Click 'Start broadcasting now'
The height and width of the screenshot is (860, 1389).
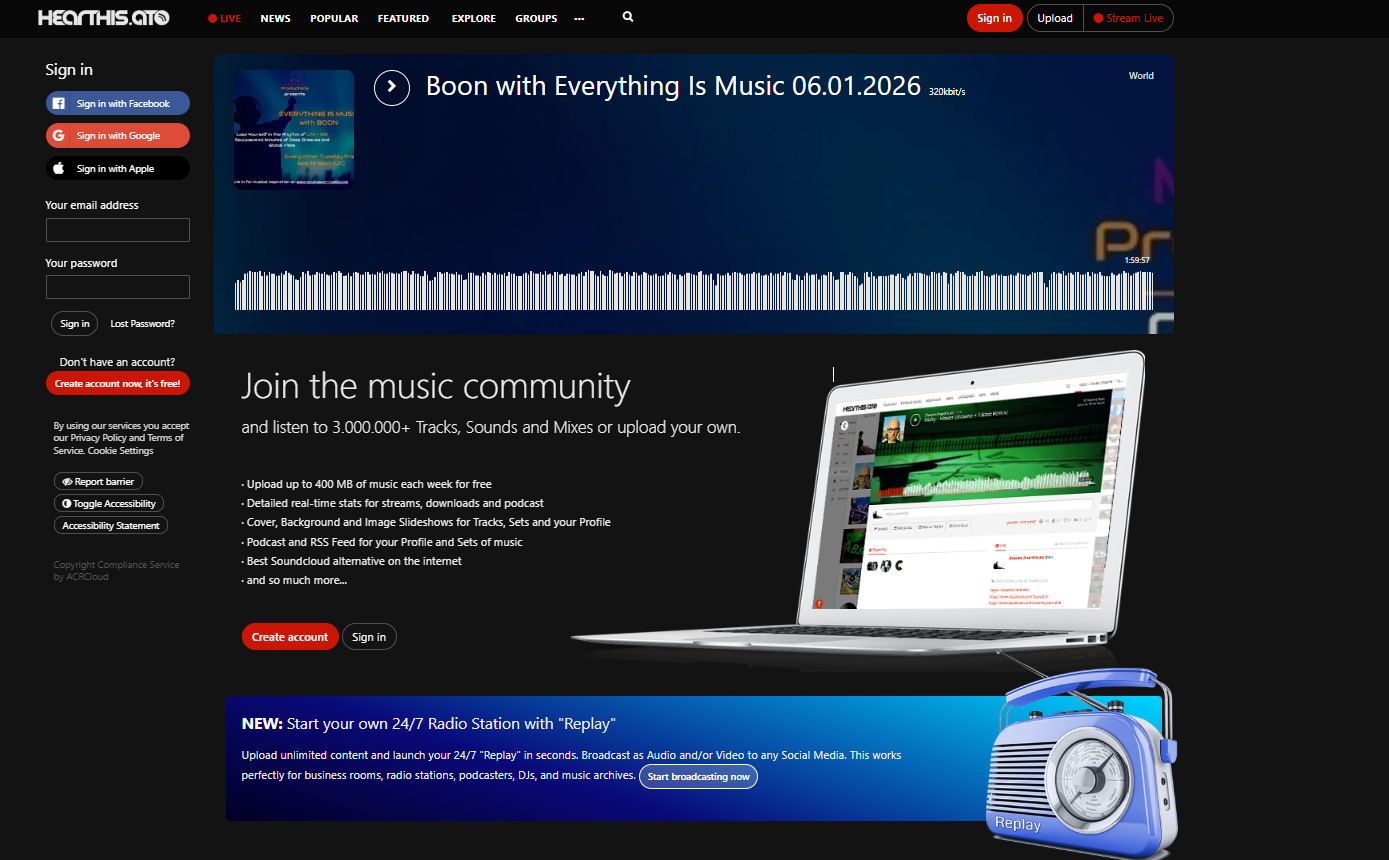698,776
